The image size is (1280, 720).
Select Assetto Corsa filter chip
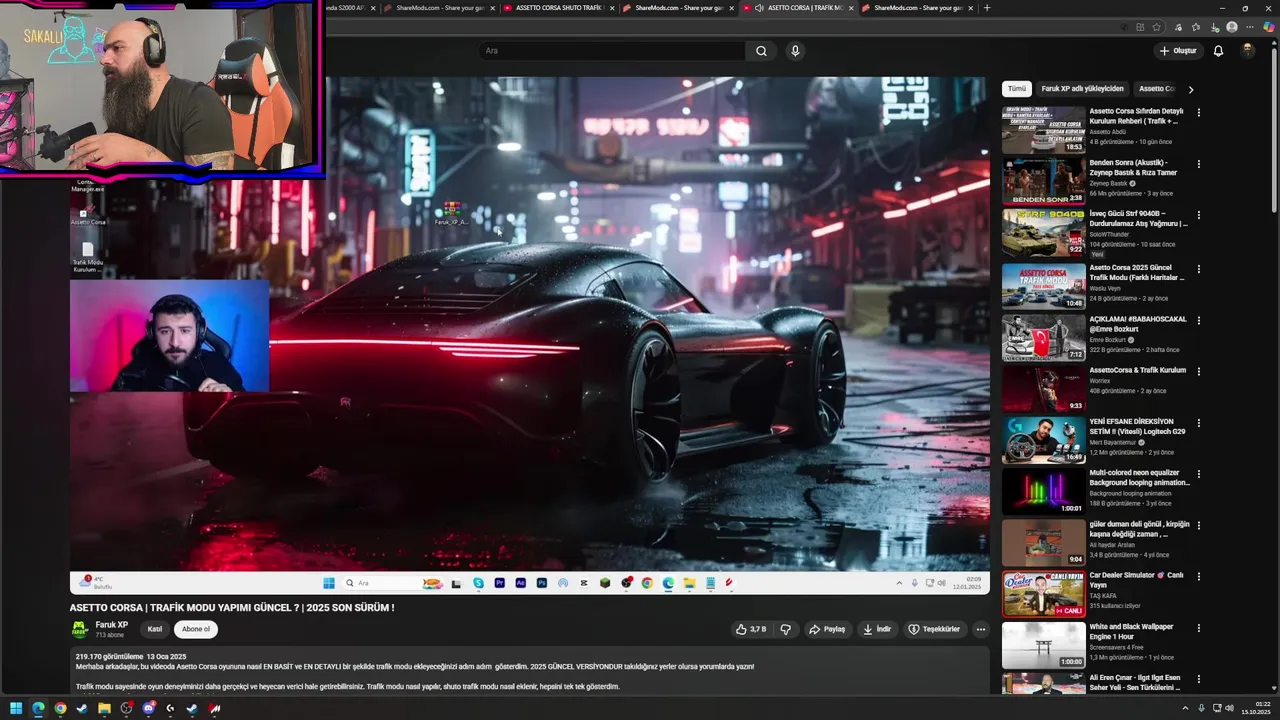(1157, 89)
